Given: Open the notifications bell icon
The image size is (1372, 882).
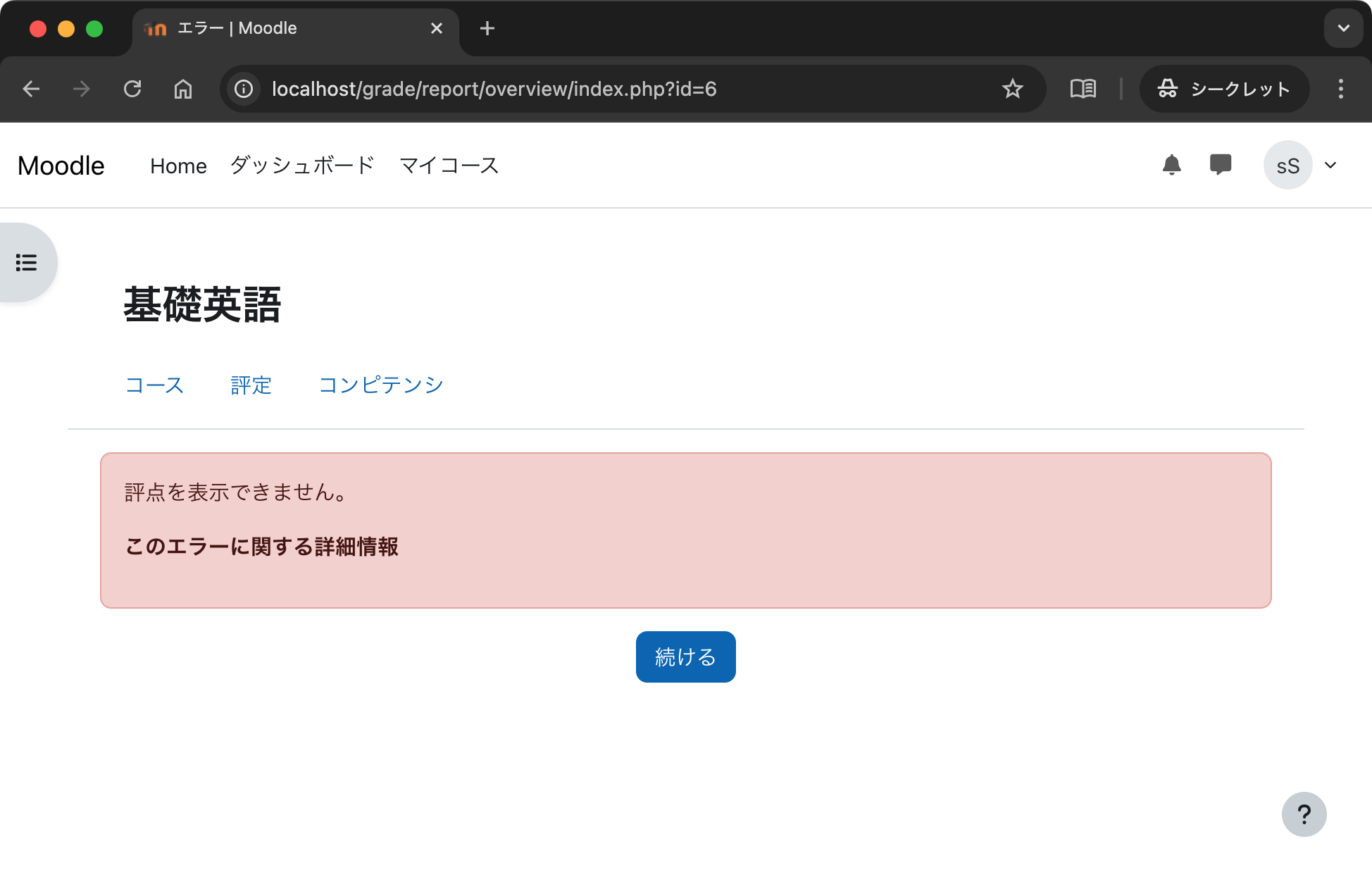Looking at the screenshot, I should click(1171, 165).
